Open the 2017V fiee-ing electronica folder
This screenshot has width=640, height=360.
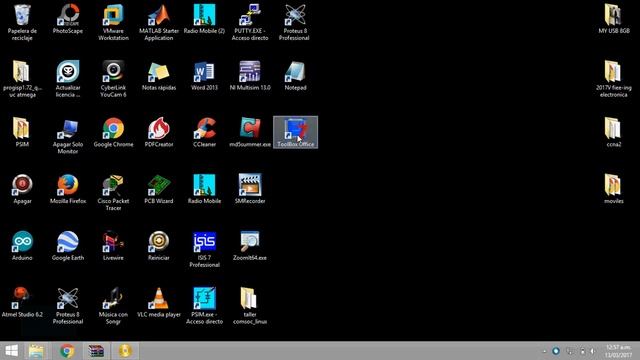coord(613,79)
